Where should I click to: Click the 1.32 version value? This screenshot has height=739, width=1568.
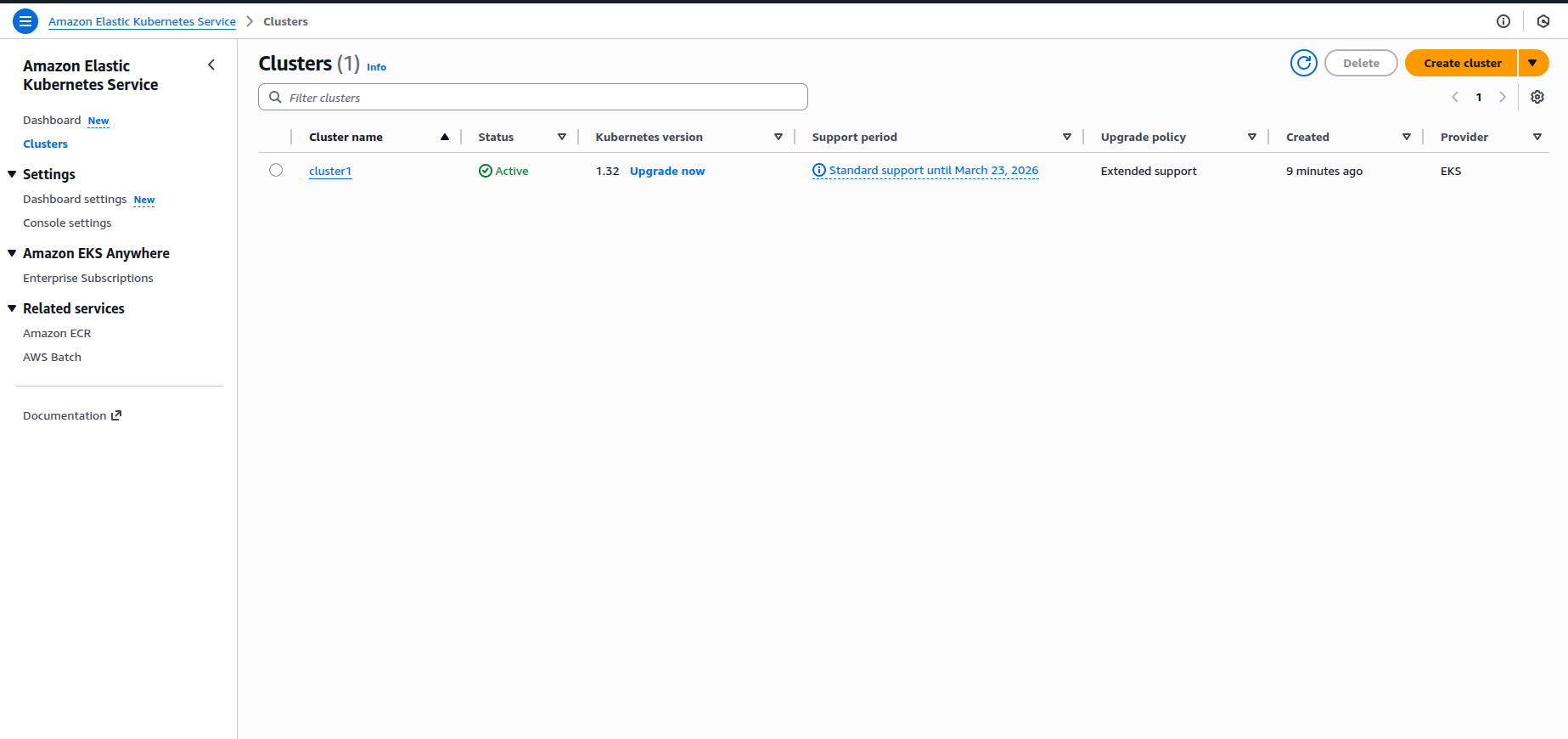pyautogui.click(x=608, y=171)
